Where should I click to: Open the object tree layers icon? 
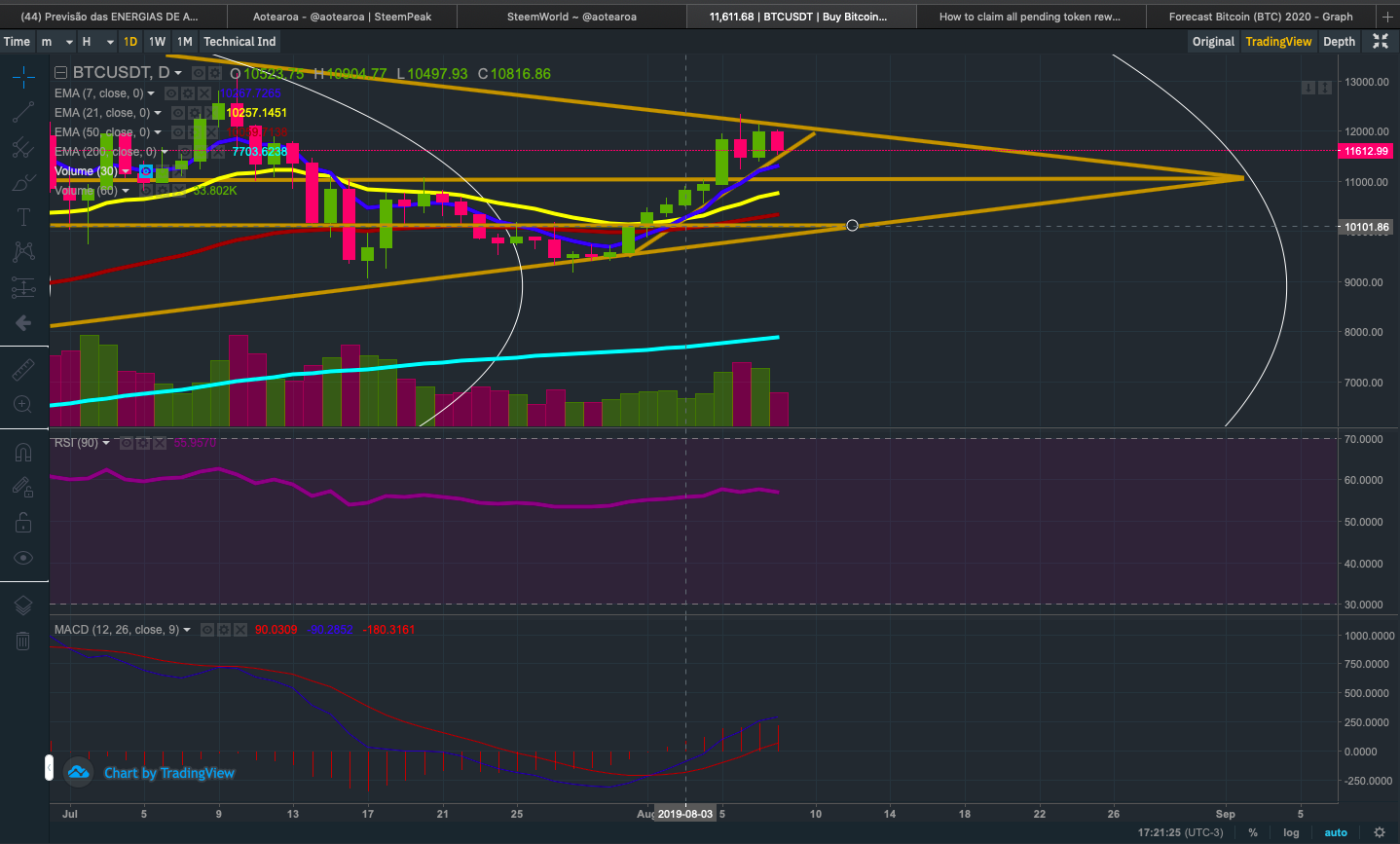23,605
